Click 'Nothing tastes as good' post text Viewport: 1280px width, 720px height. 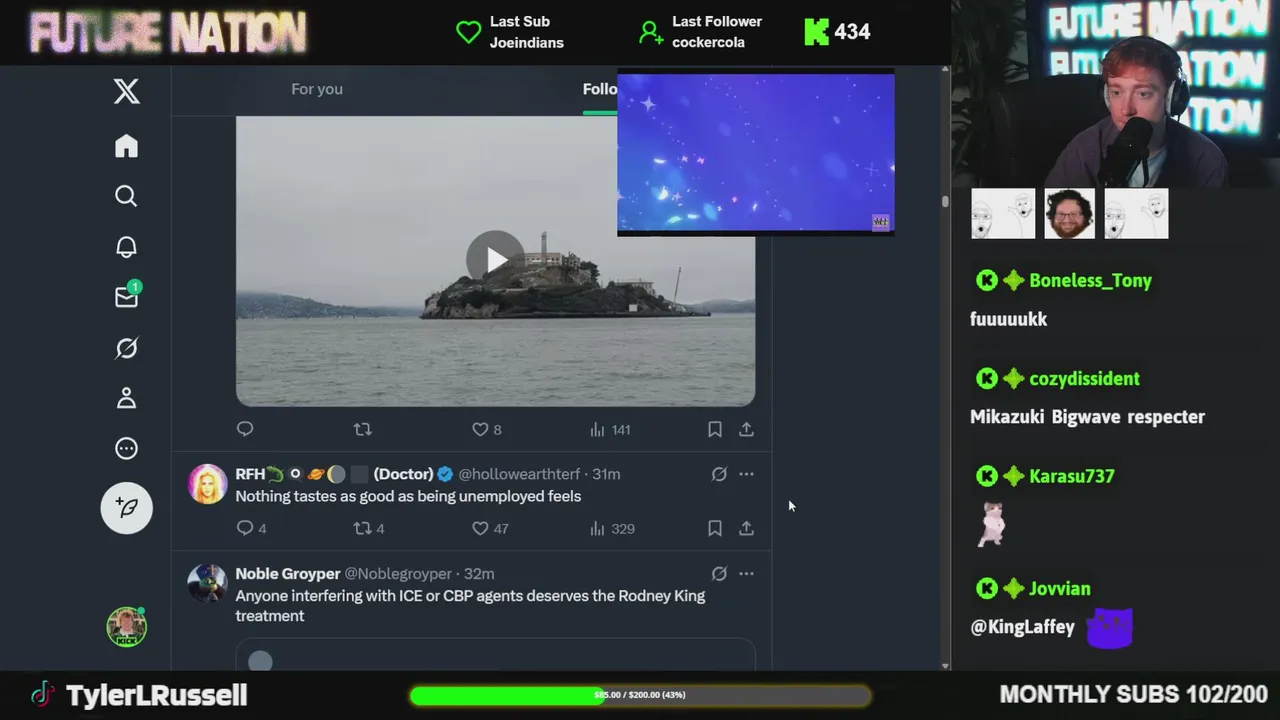tap(408, 496)
